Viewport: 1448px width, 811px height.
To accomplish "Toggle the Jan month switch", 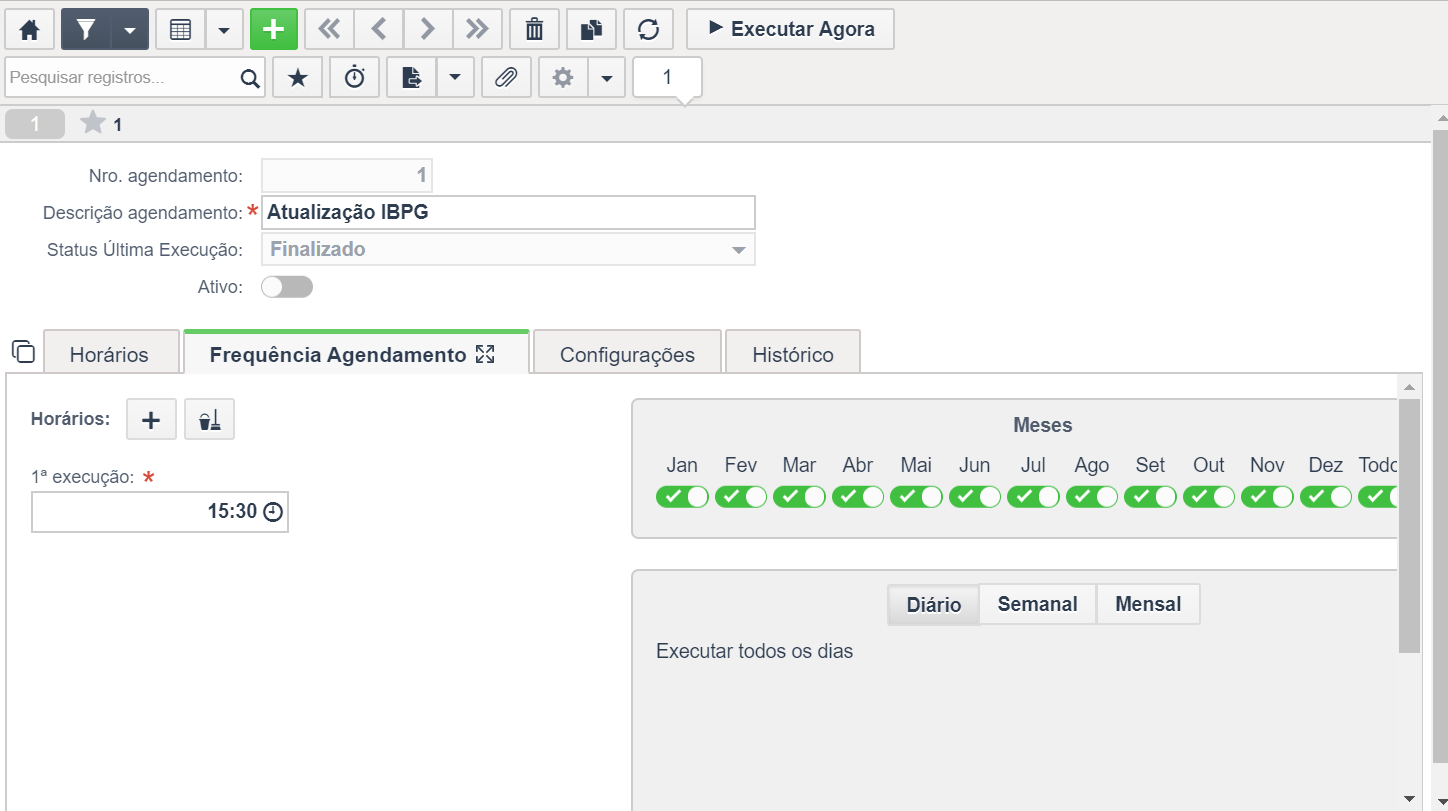I will point(682,496).
